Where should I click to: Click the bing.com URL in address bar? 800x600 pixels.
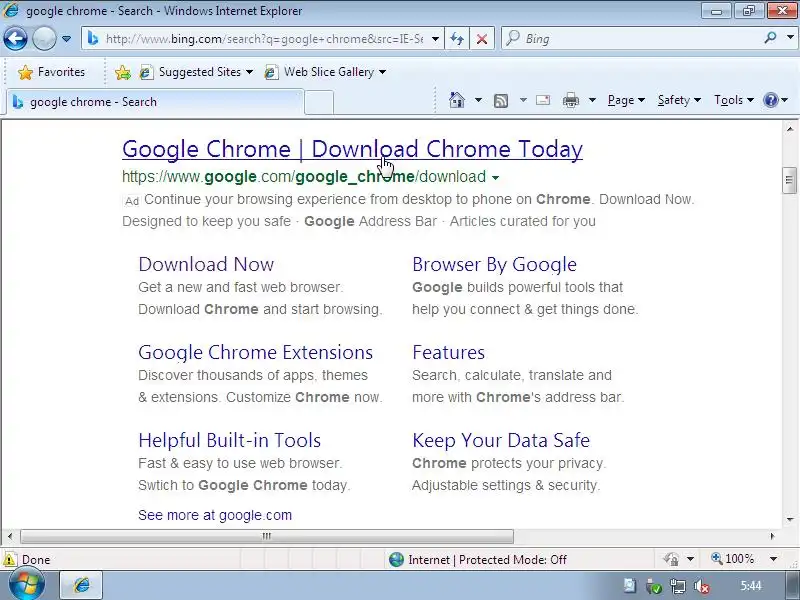click(x=264, y=39)
